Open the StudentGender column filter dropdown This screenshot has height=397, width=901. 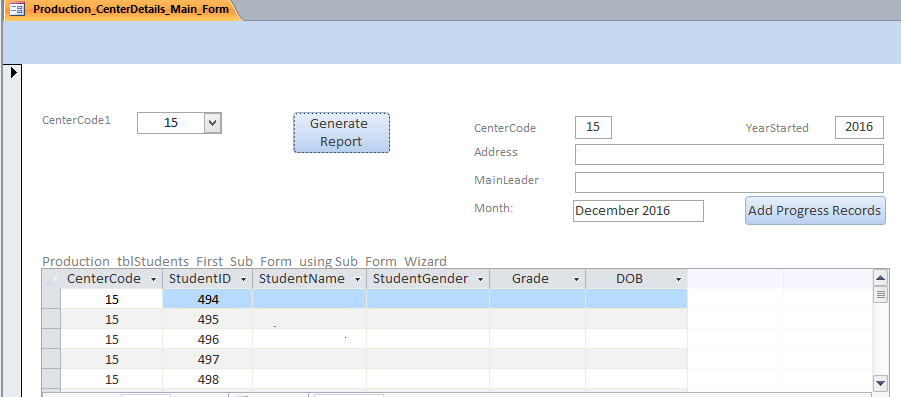point(481,279)
